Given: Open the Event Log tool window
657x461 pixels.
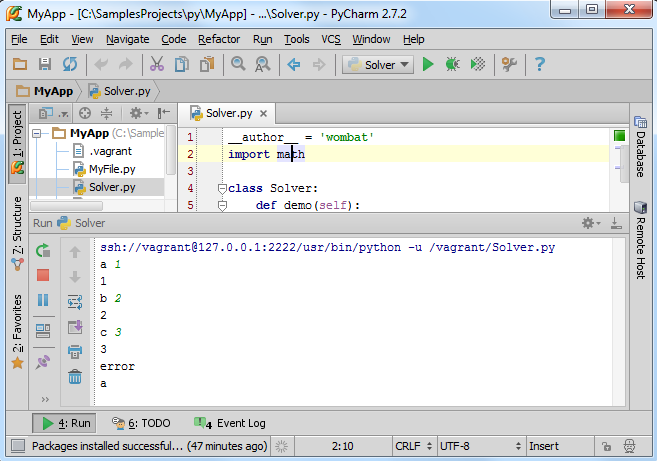Looking at the screenshot, I should (x=230, y=423).
